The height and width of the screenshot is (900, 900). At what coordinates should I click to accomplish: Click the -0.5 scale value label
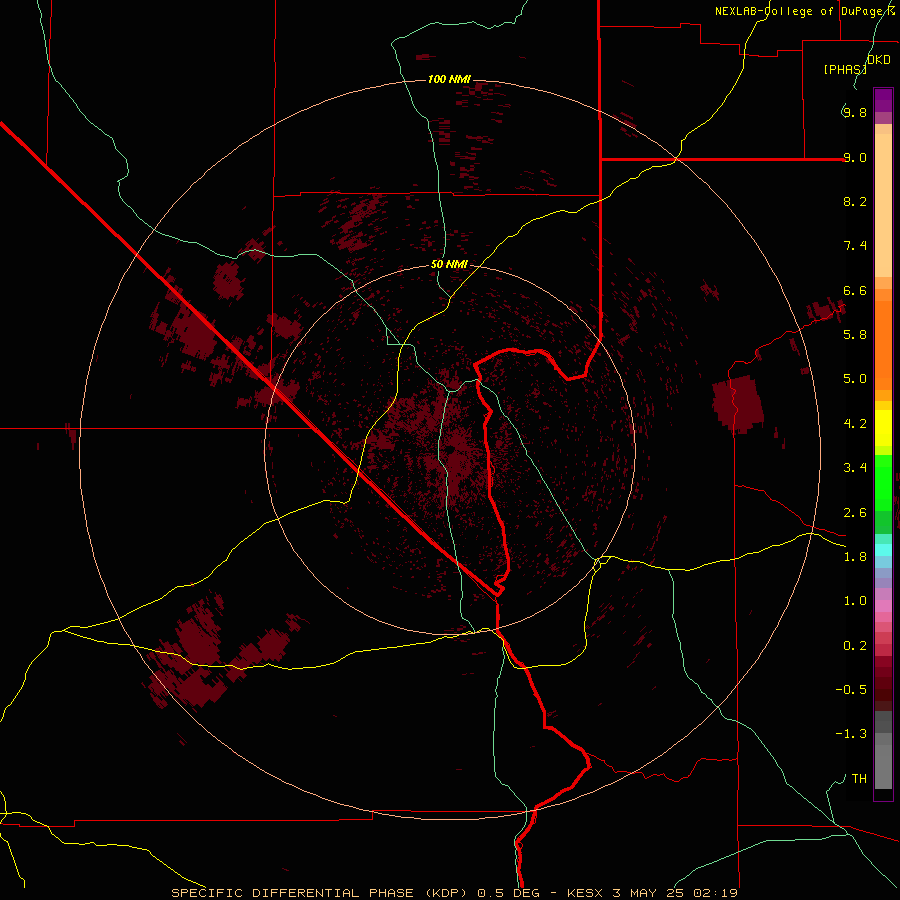click(x=851, y=690)
